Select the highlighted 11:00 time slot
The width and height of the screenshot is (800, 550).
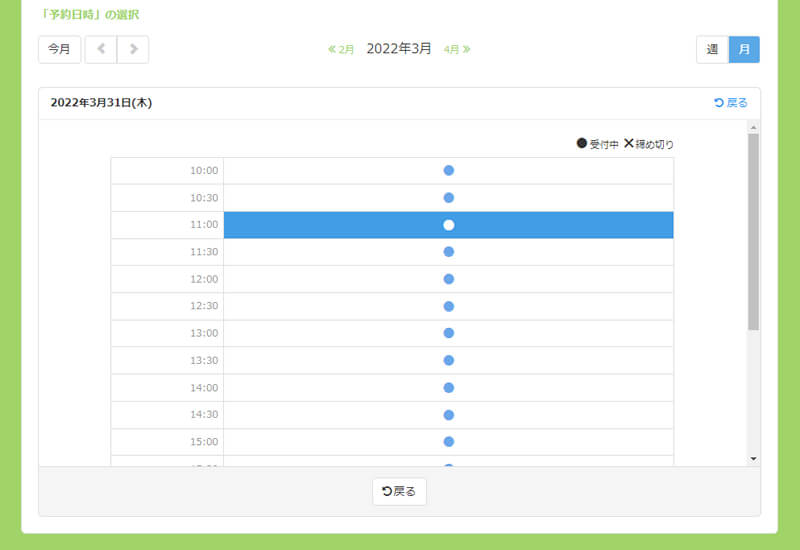(x=449, y=225)
